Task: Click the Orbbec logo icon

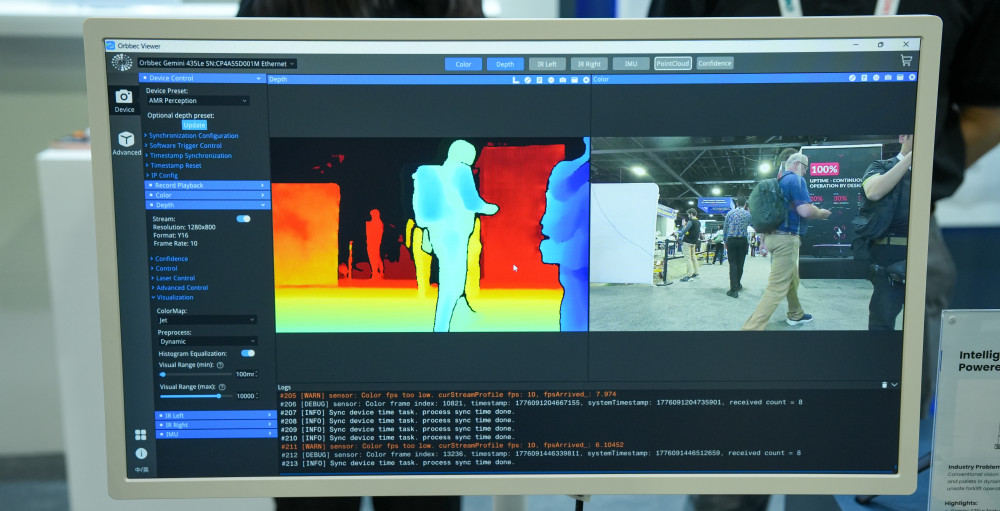Action: [x=122, y=63]
